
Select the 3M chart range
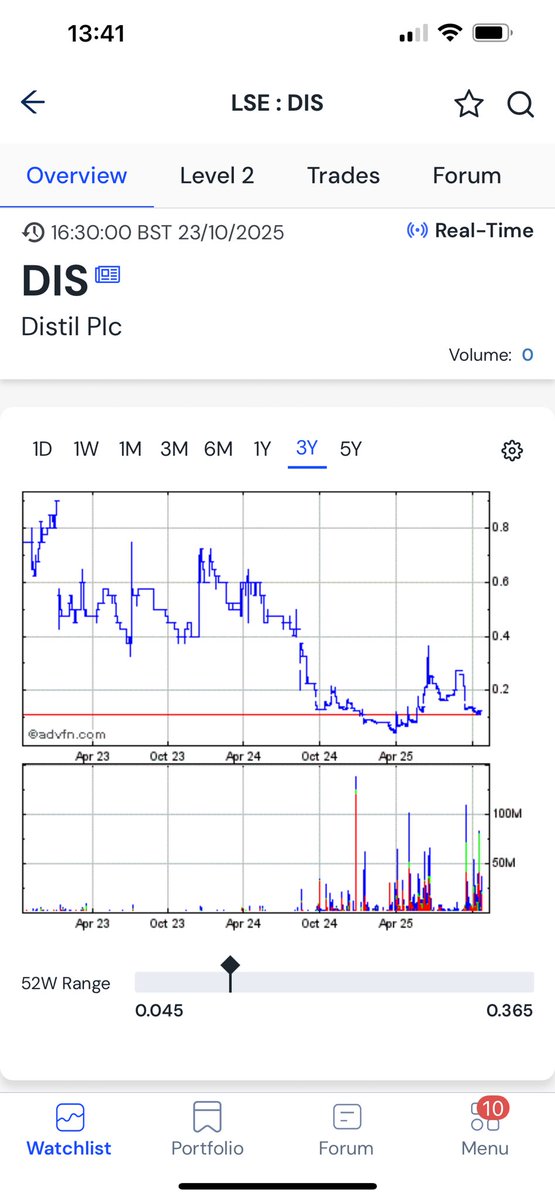click(174, 449)
